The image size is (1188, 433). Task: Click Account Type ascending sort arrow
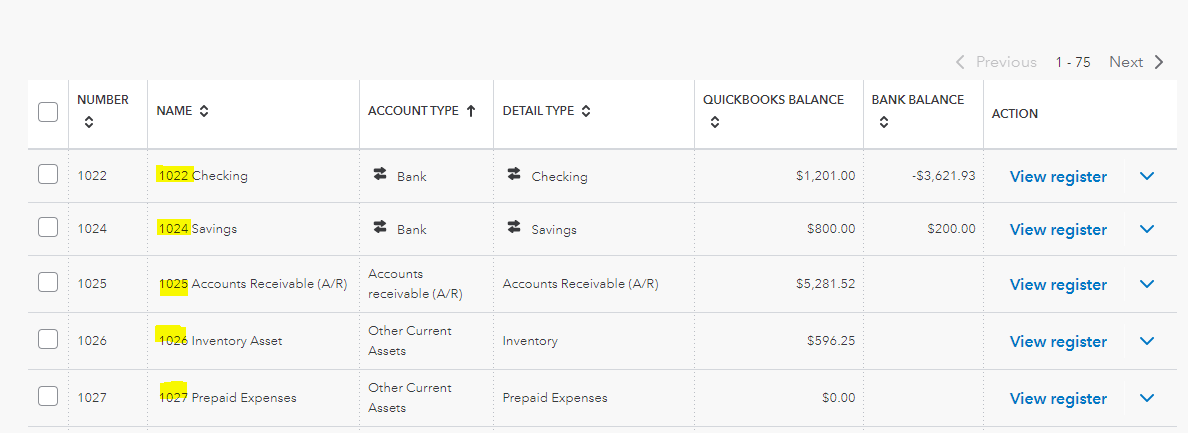point(471,112)
